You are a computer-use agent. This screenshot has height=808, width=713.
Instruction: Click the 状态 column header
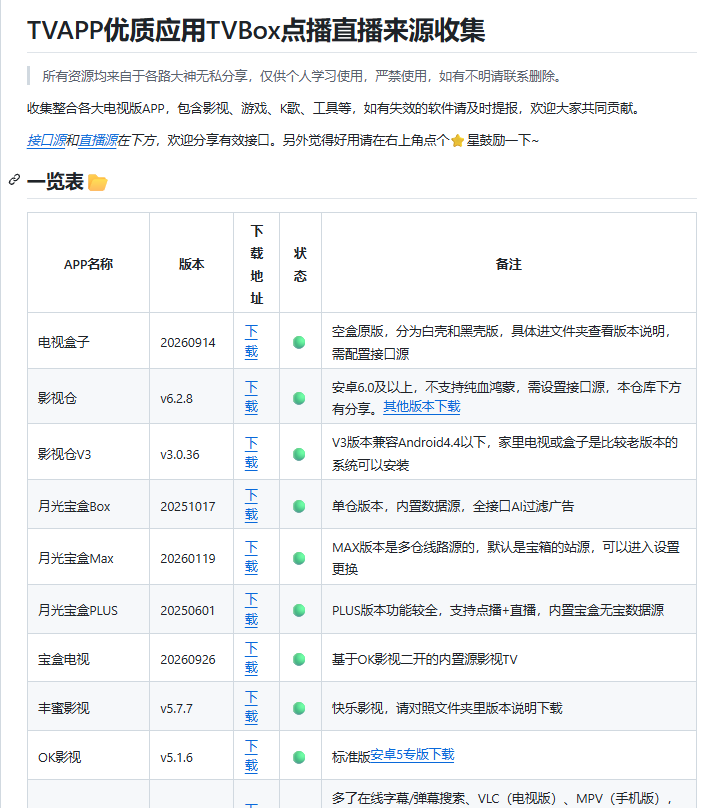(300, 264)
